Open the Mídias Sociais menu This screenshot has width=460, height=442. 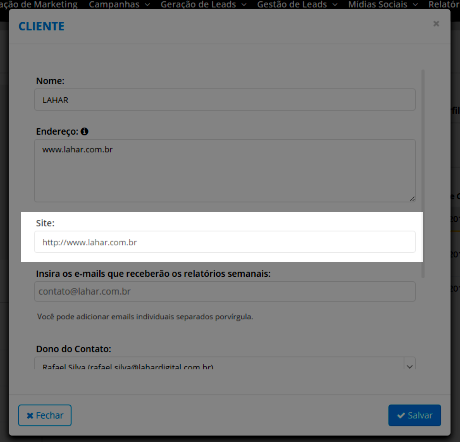pos(383,4)
